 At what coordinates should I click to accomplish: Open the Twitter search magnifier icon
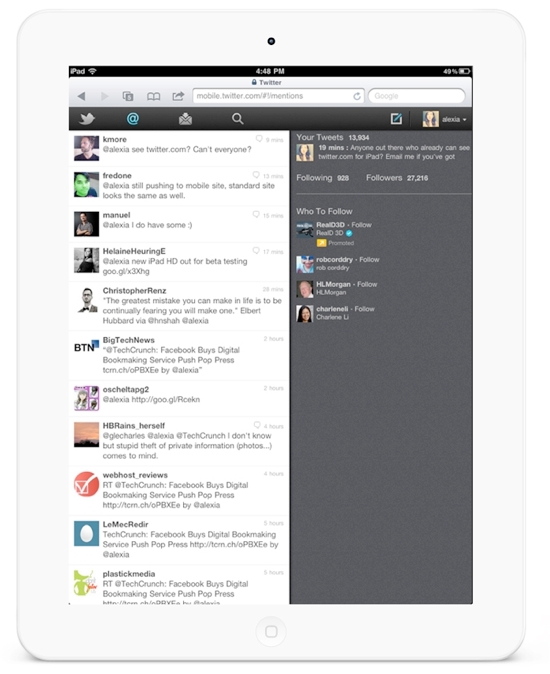coord(238,119)
